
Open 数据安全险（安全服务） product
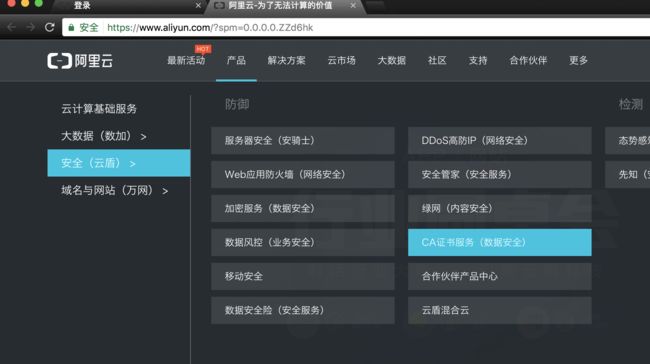(x=303, y=310)
